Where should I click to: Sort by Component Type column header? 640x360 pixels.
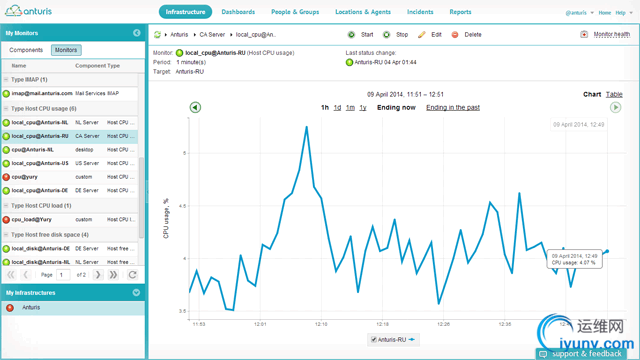(97, 66)
